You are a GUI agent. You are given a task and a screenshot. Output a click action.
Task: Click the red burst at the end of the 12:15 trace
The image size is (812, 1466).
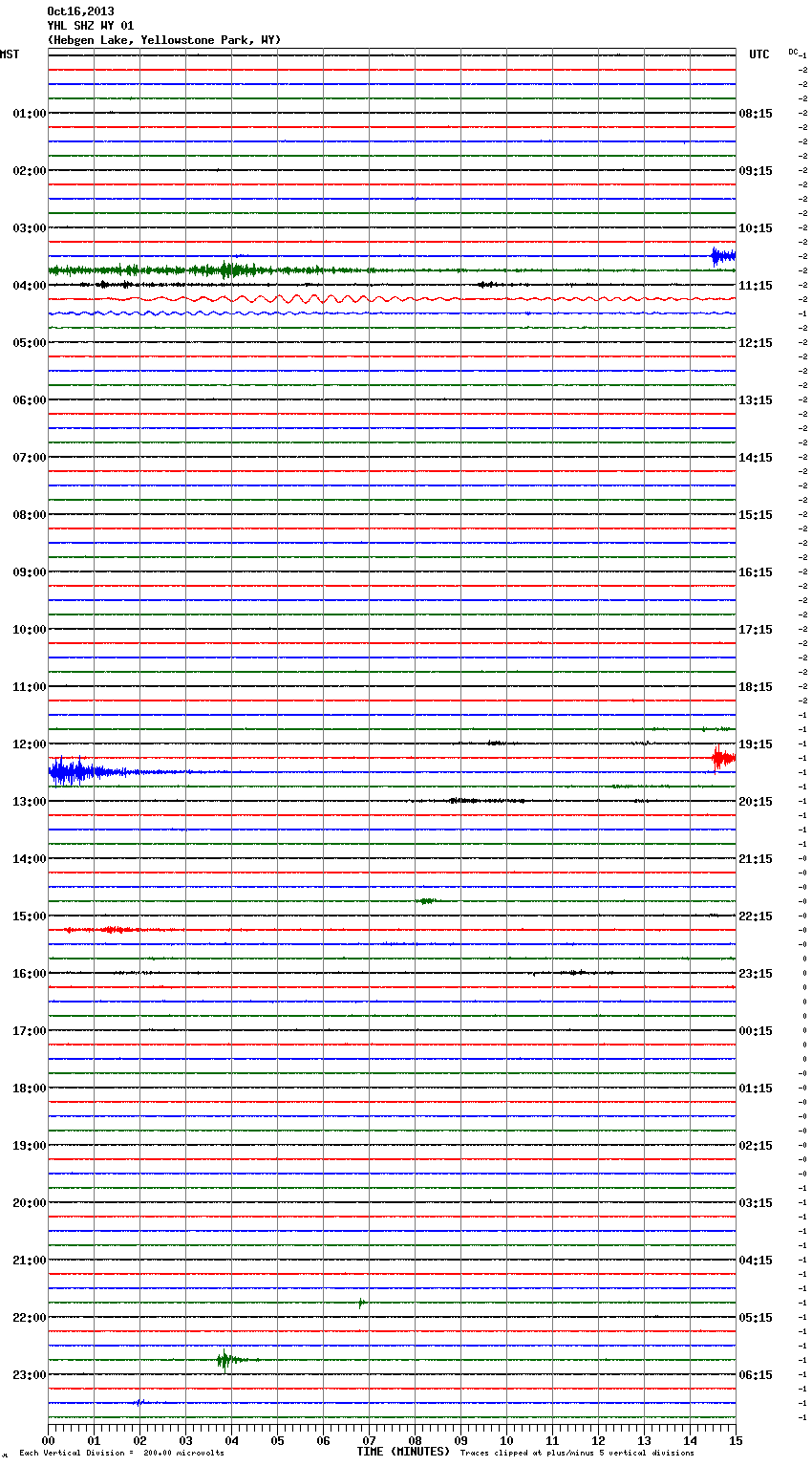724,759
